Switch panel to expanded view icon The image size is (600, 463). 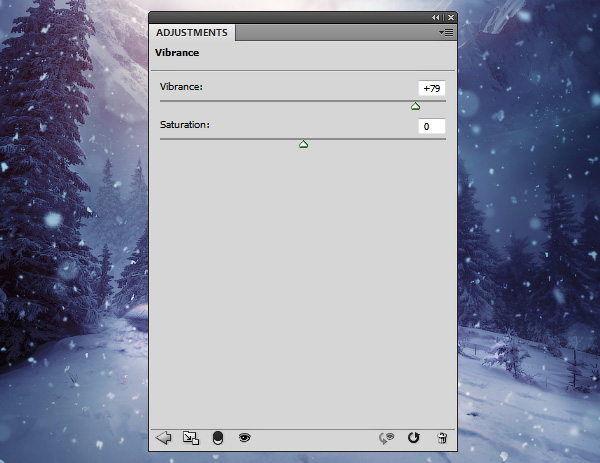coord(191,438)
